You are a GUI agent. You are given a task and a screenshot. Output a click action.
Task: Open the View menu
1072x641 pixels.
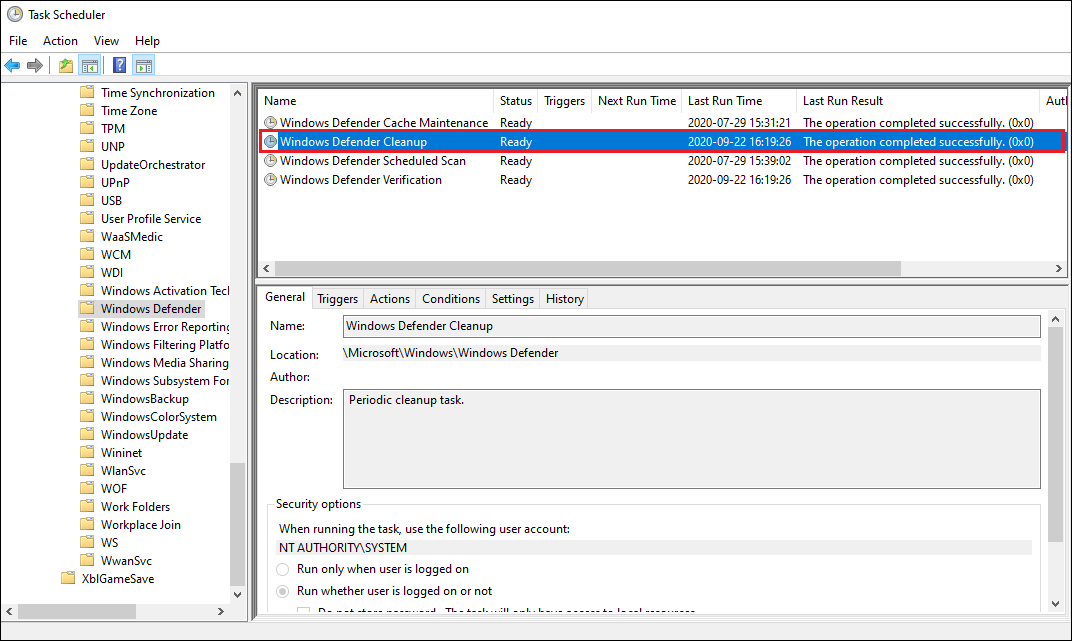tap(106, 41)
